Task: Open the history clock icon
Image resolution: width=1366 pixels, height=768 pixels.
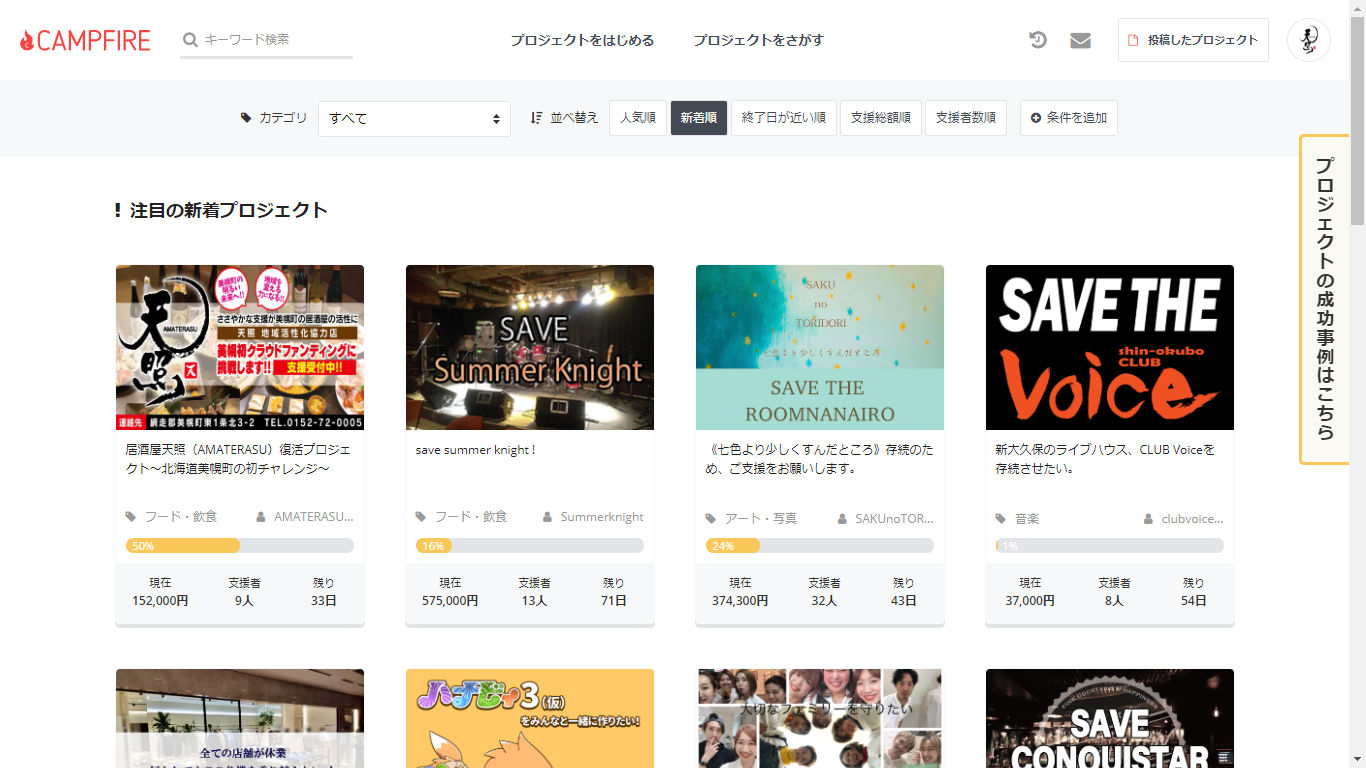Action: pos(1038,40)
